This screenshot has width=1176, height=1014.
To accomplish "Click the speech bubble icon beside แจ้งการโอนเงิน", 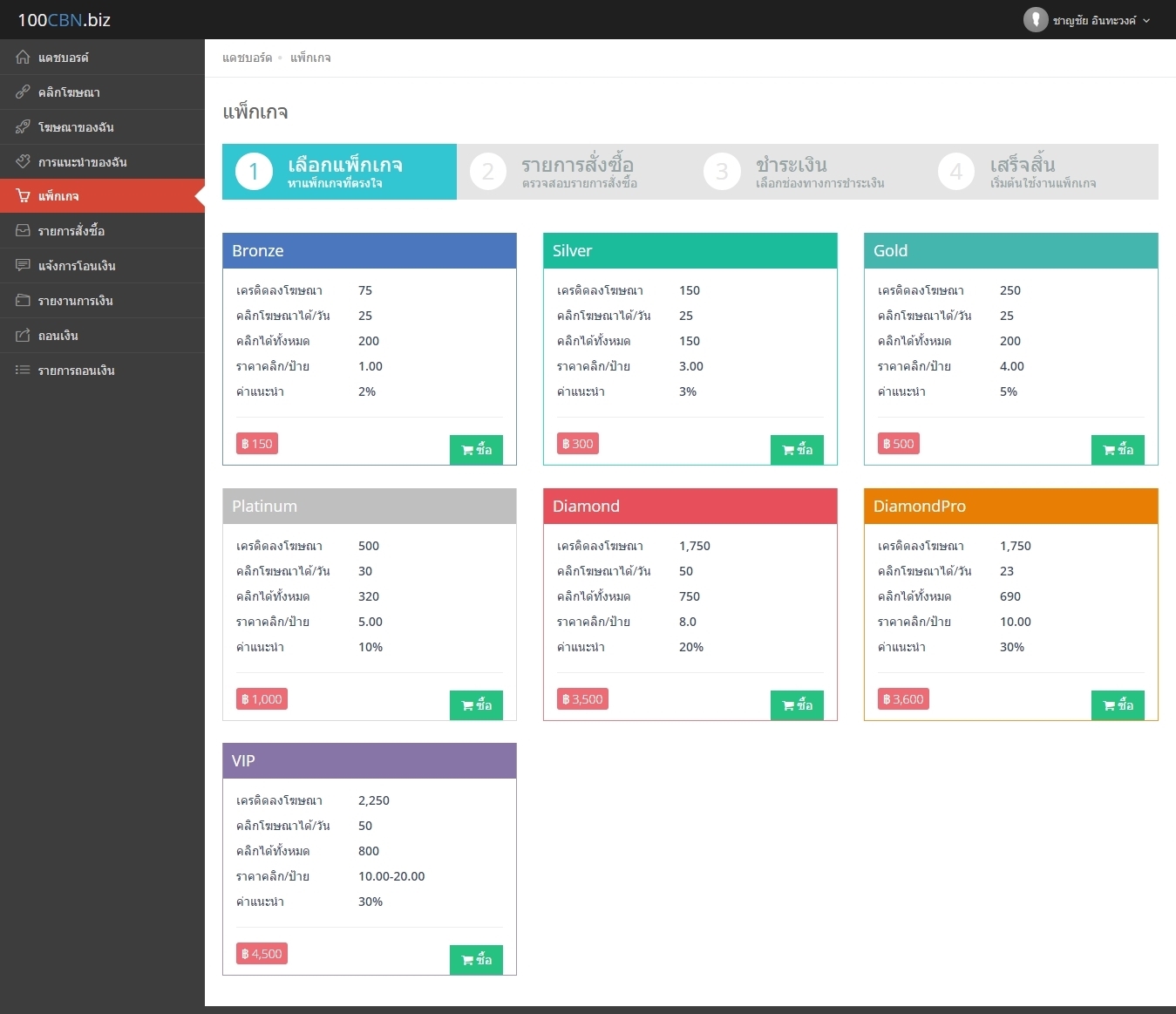I will pos(23,265).
